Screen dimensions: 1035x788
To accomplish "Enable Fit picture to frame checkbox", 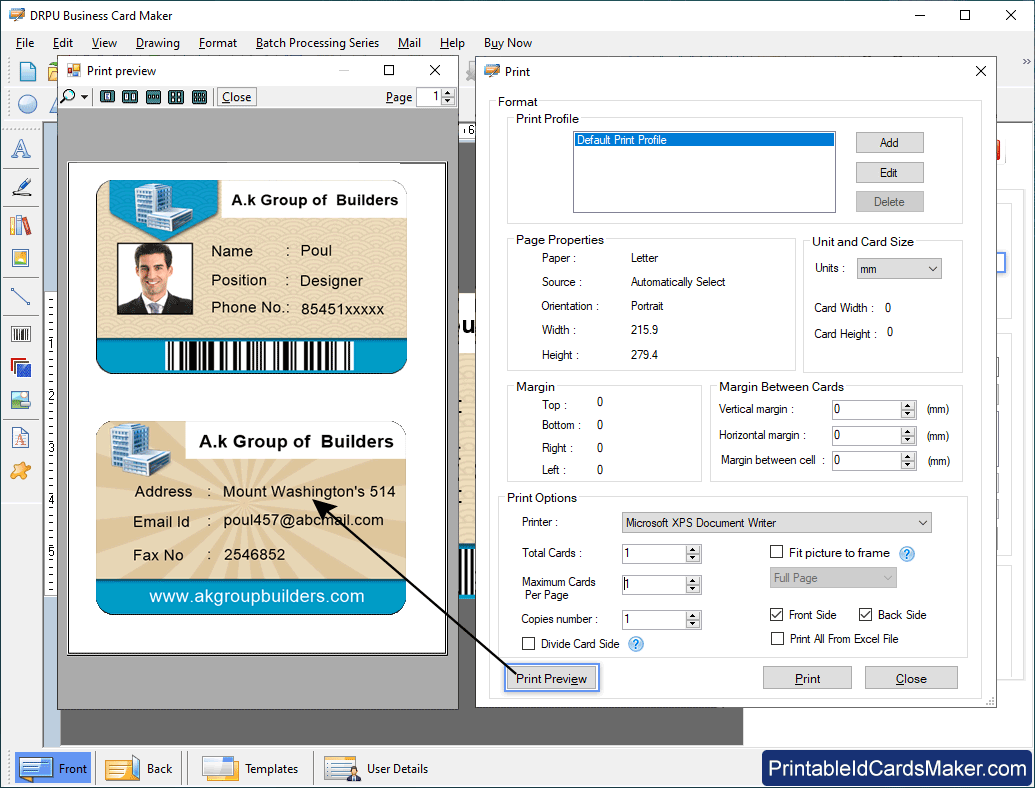I will 777,552.
